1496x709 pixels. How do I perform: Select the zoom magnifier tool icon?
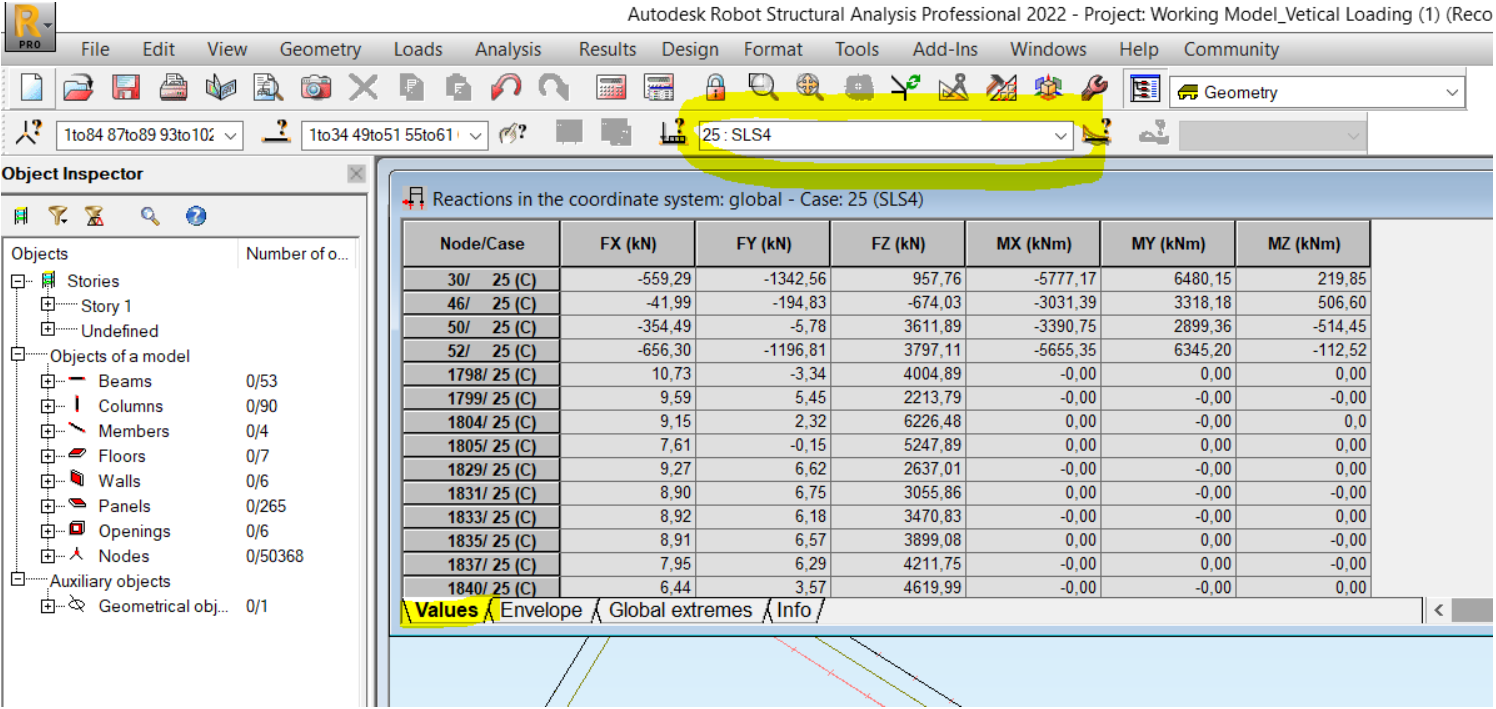coord(763,87)
